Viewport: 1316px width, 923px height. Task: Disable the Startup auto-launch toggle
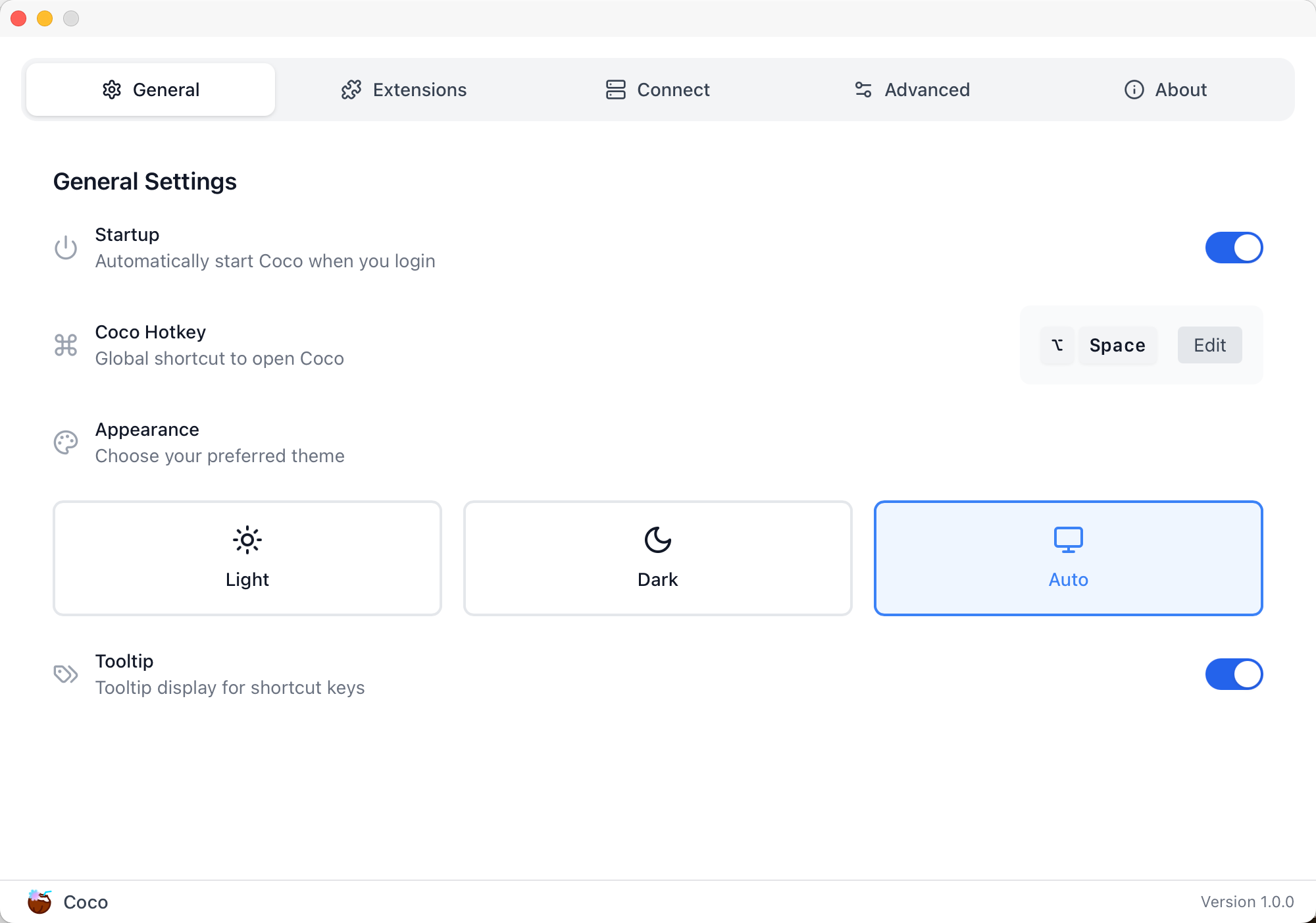click(1234, 248)
